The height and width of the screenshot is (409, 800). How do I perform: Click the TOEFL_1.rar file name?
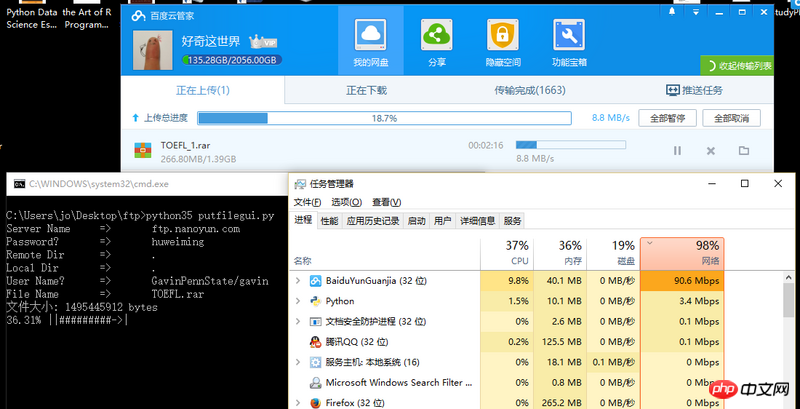click(185, 145)
